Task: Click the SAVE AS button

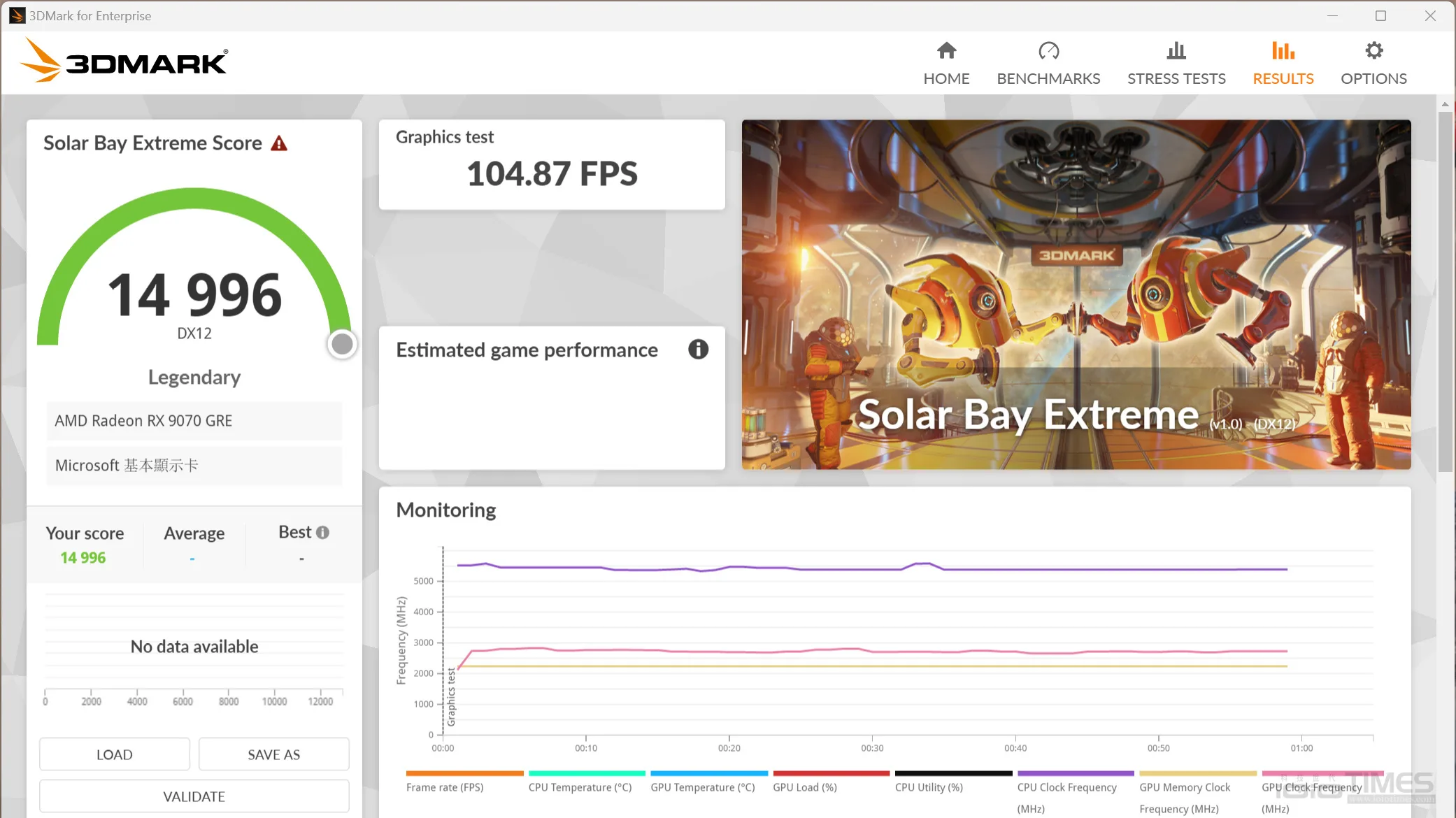Action: pos(274,754)
